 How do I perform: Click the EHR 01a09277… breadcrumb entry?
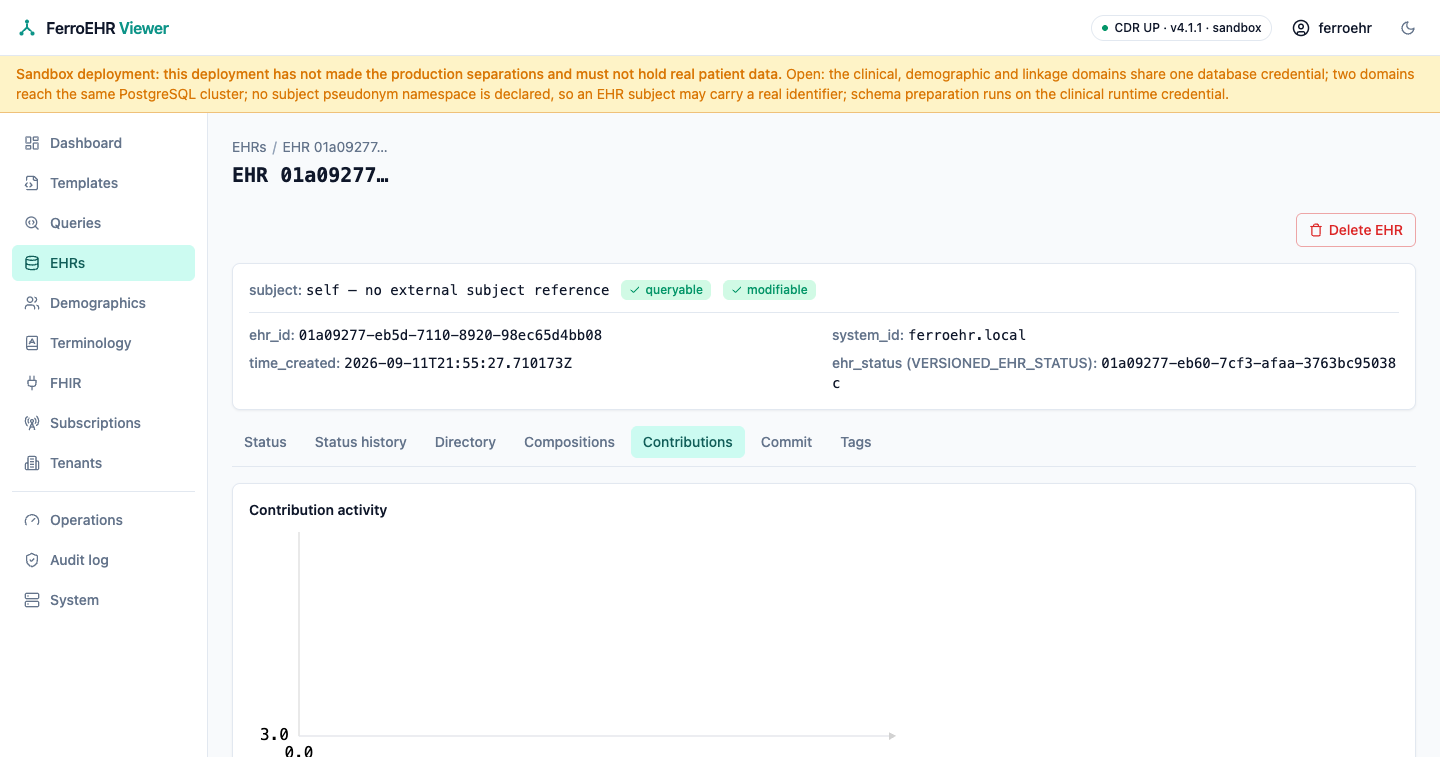tap(335, 147)
